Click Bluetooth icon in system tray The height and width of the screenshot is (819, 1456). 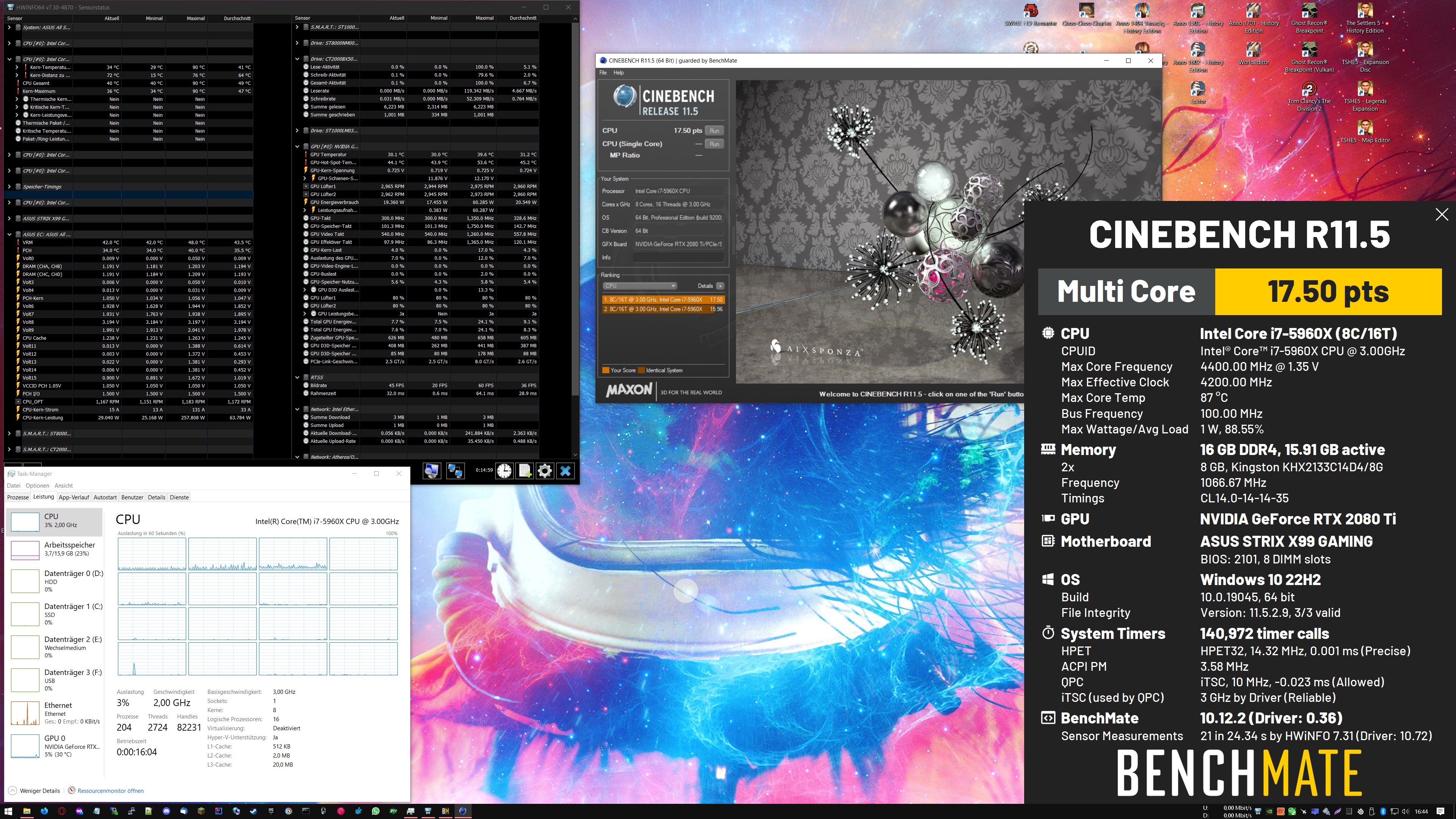click(x=1383, y=812)
